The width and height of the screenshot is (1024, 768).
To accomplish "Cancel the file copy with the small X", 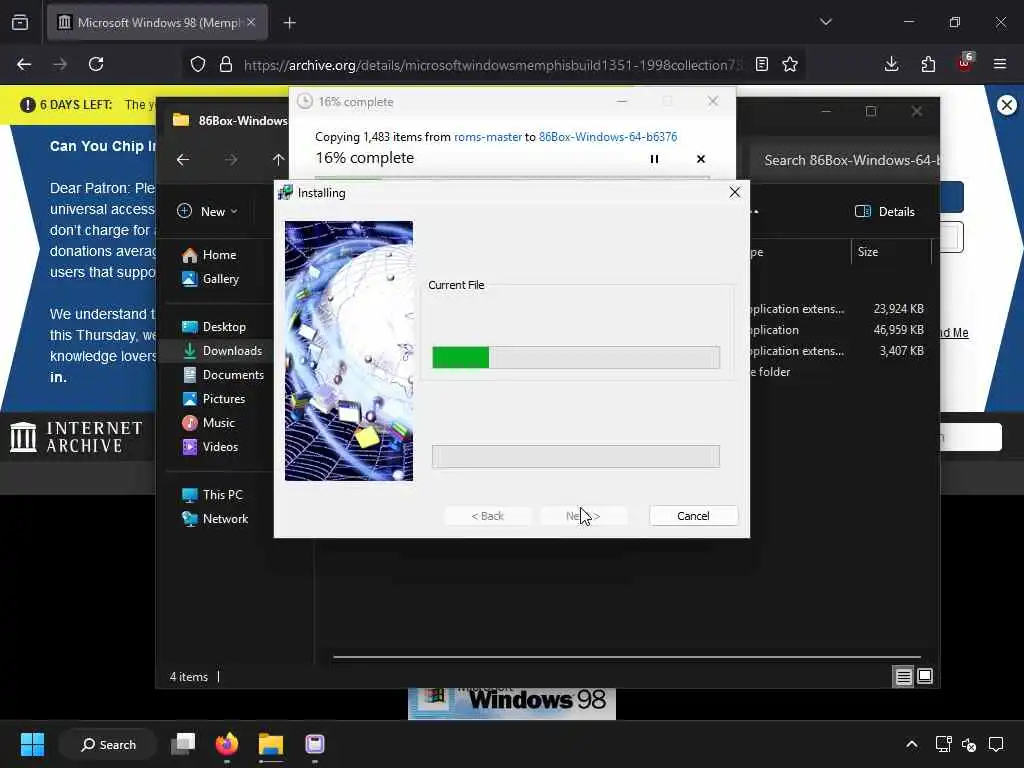I will click(x=701, y=159).
